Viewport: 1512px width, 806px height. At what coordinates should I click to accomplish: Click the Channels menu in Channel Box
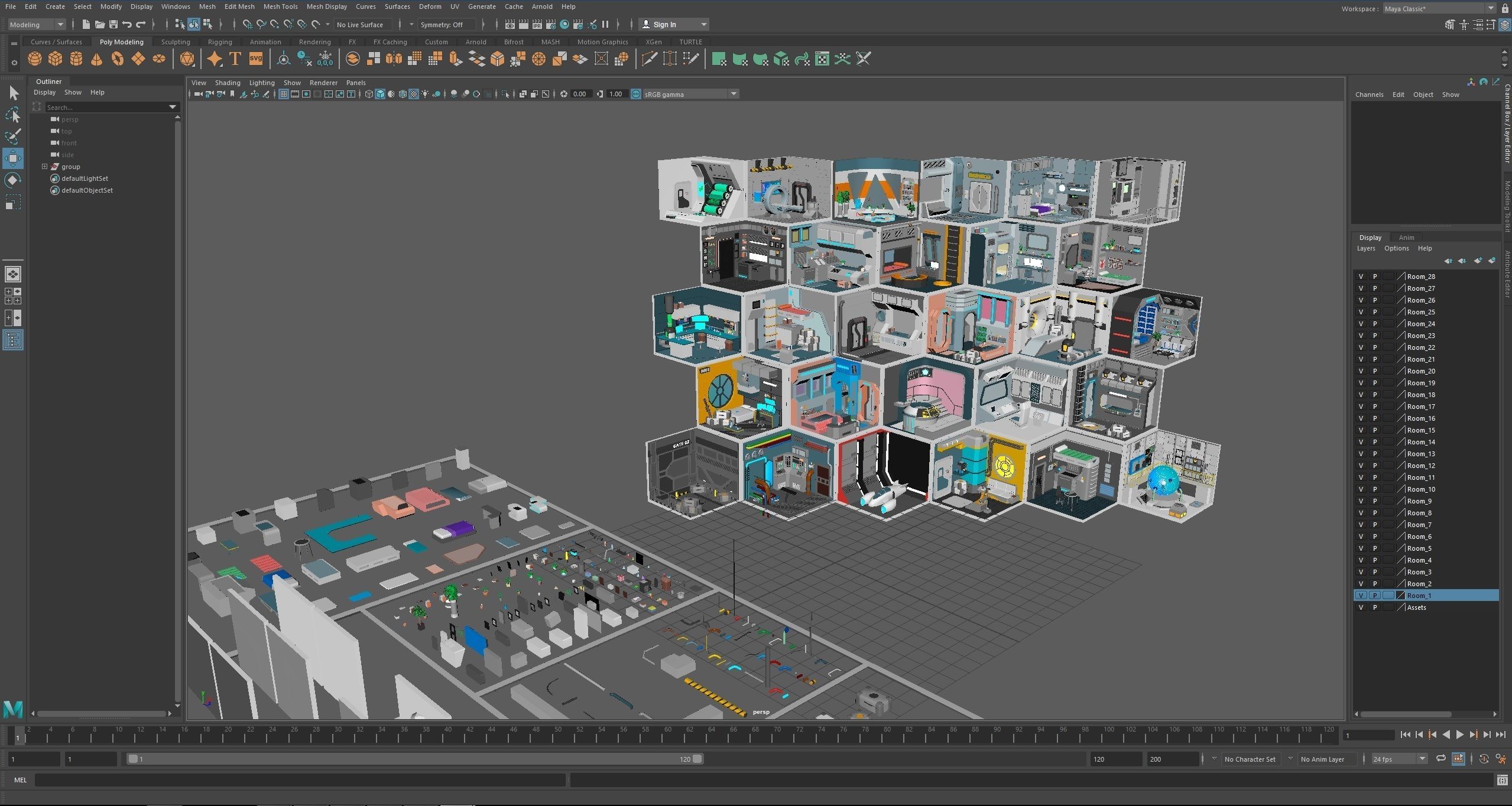tap(1369, 95)
